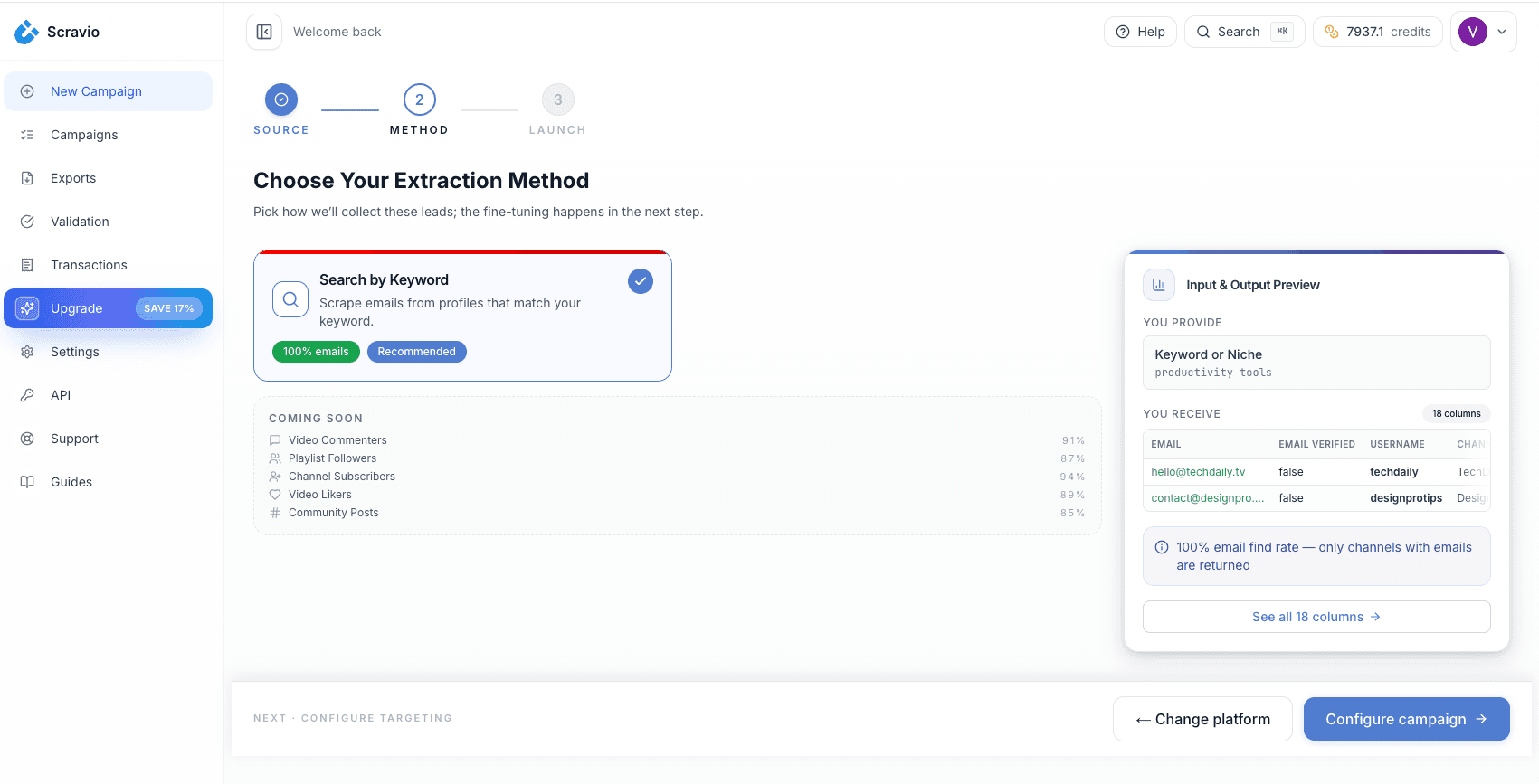Click the credits coins icon

coord(1332,32)
